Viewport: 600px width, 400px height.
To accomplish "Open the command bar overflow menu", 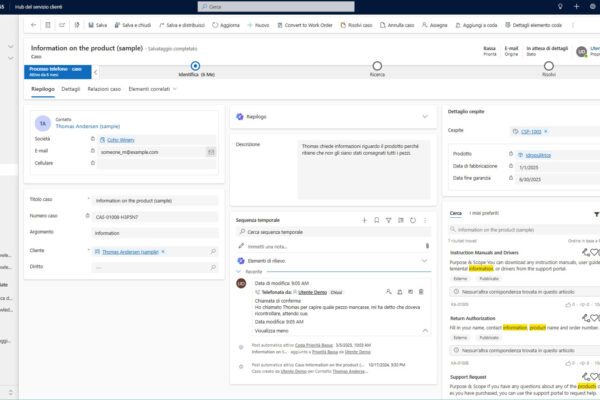I will 573,25.
